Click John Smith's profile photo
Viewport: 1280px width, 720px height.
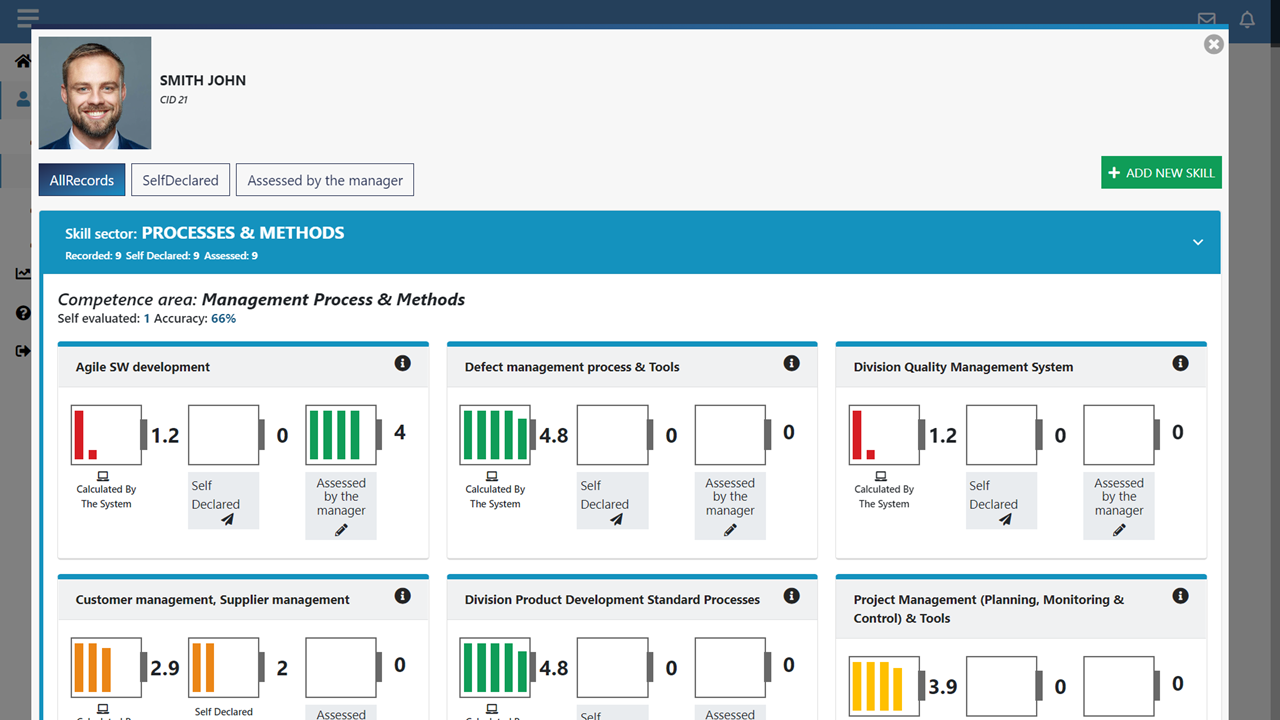pos(95,93)
